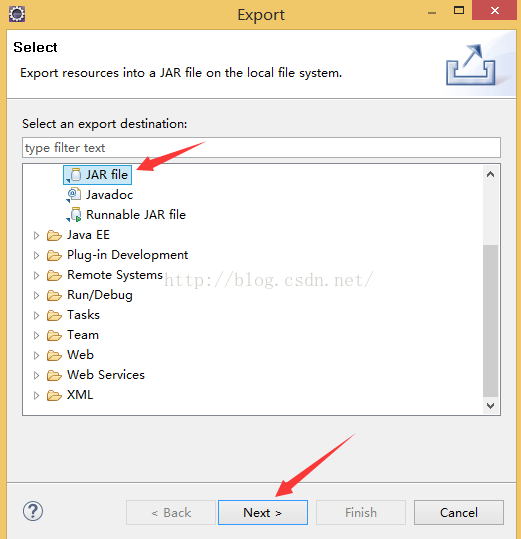Expand the Web Services node arrow
This screenshot has height=539, width=521.
click(36, 375)
